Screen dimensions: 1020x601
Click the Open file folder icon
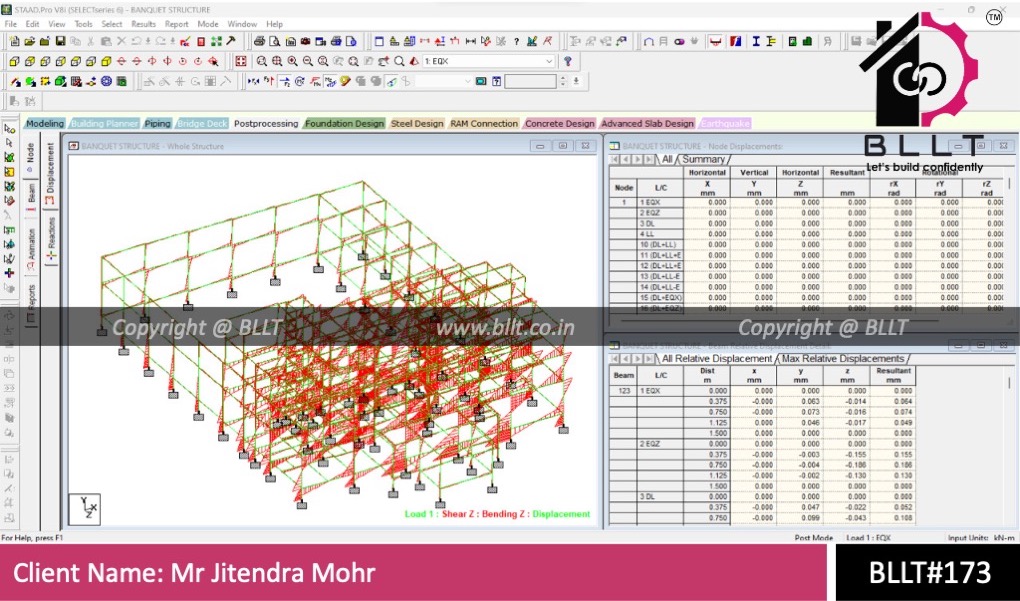point(29,42)
